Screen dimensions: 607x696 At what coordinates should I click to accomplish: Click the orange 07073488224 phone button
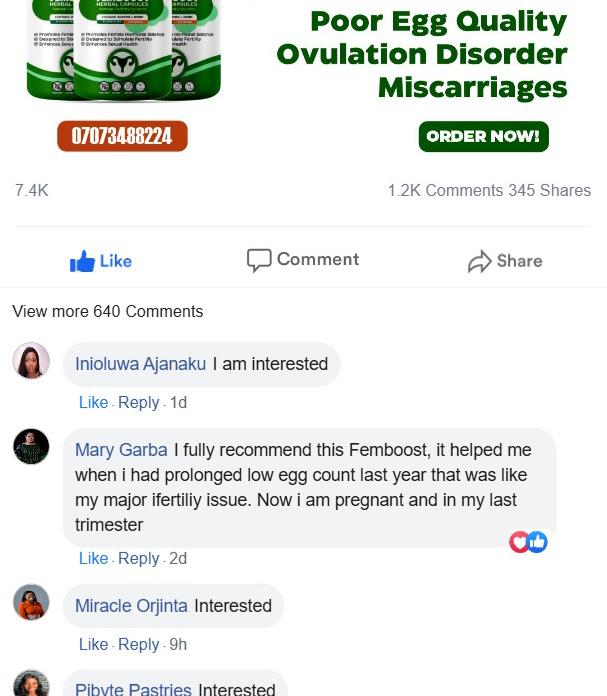pos(122,136)
